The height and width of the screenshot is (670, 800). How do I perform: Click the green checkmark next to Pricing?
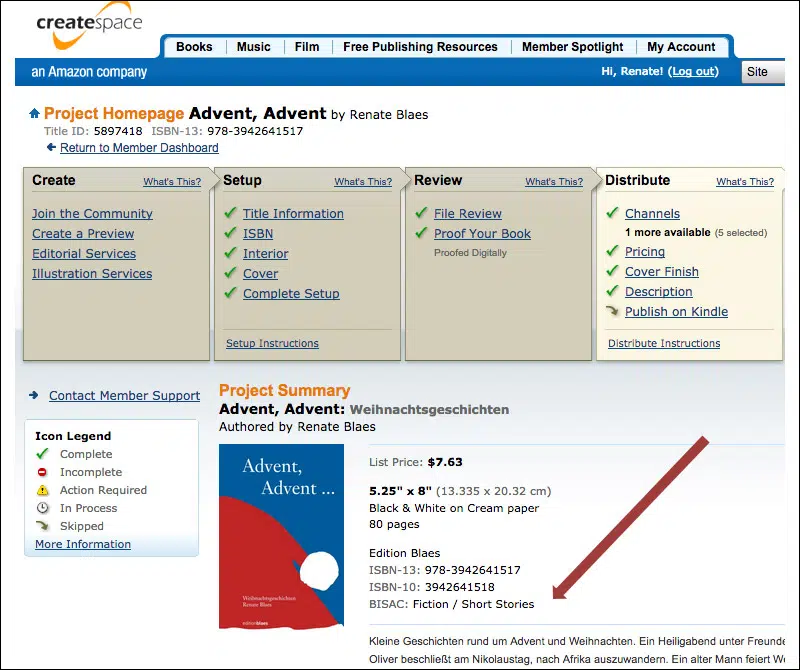pos(612,251)
